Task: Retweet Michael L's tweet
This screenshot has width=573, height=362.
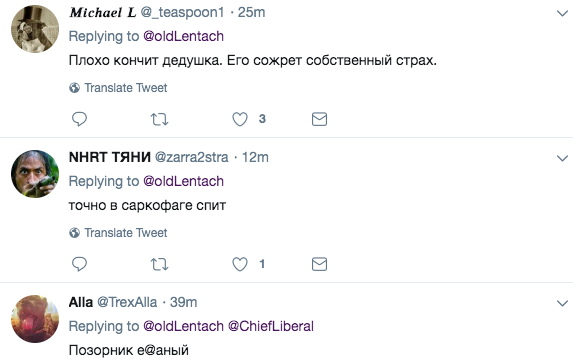Action: tap(159, 119)
